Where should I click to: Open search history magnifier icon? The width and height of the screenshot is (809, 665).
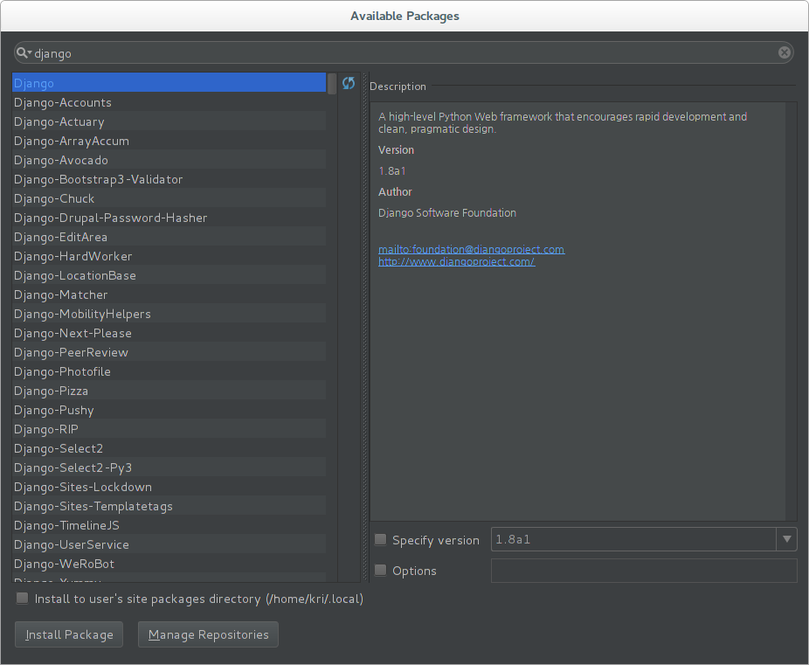click(23, 53)
